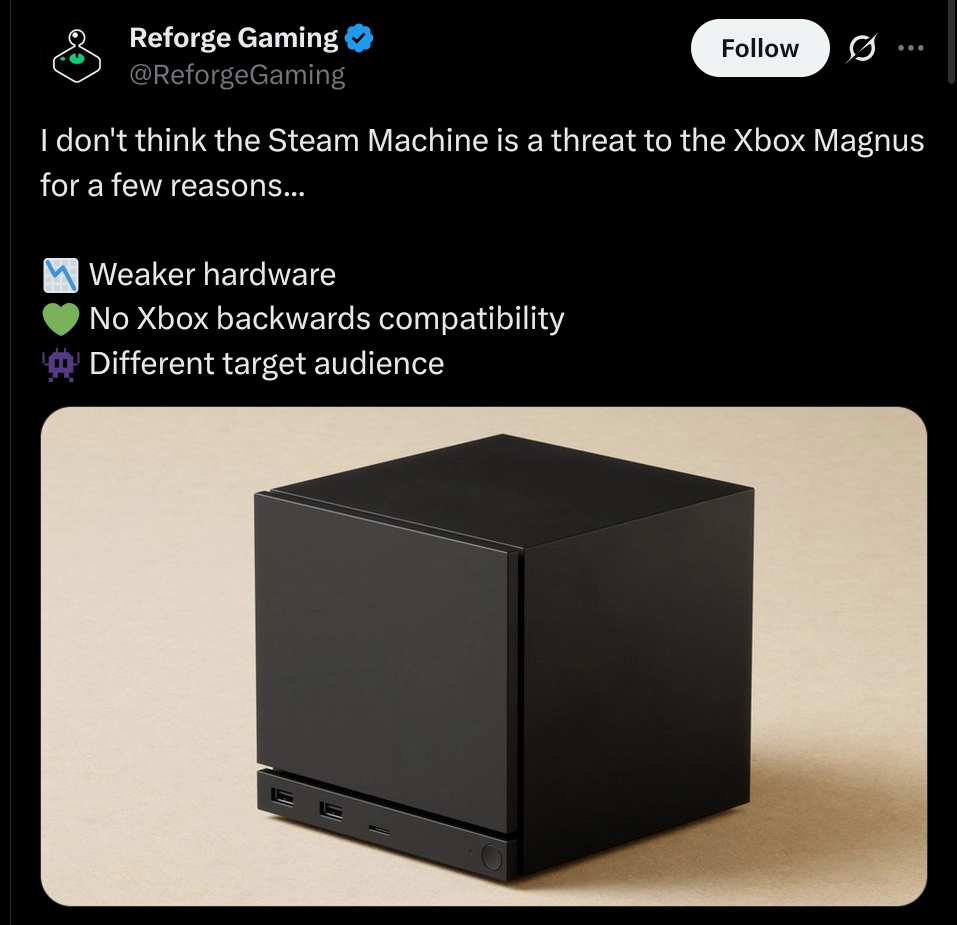
Task: Open the @ReforgeGaming handle link
Action: pos(237,75)
